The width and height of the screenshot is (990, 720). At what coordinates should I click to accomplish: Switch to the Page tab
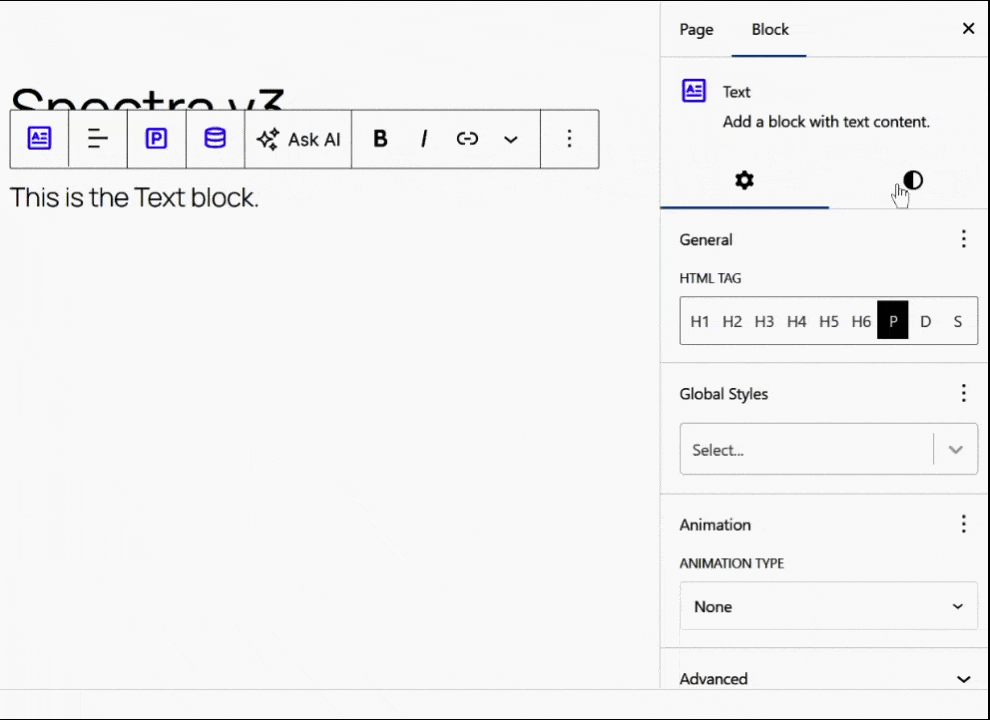696,29
